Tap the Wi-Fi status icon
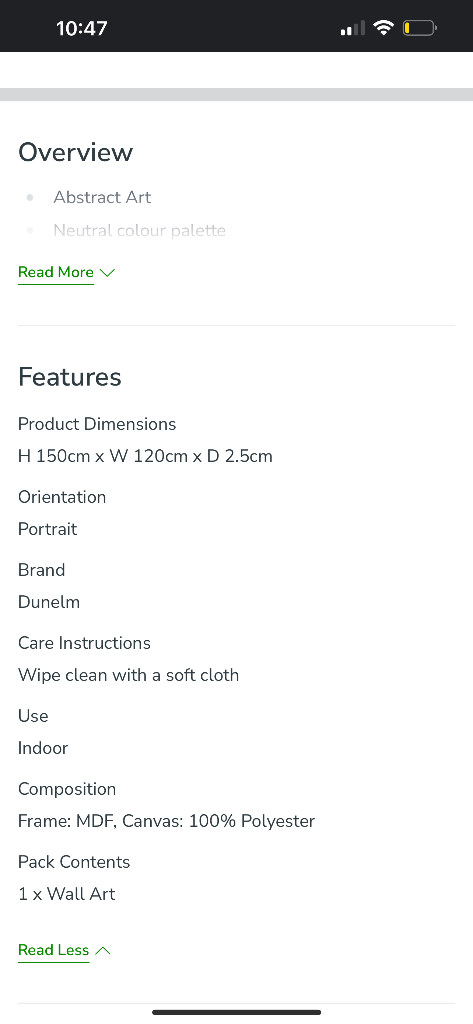Viewport: 473px width, 1024px height. tap(383, 28)
